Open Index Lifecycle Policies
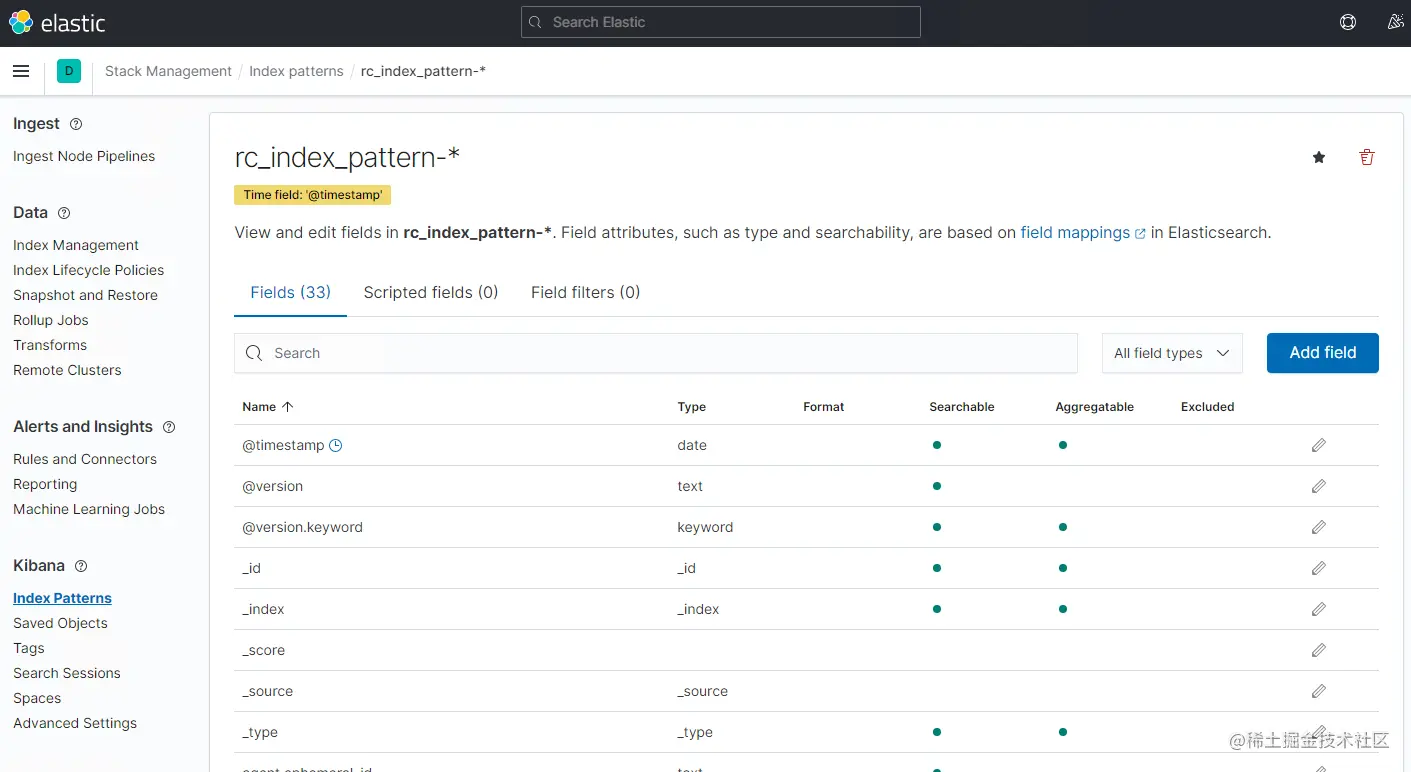1411x772 pixels. tap(88, 270)
